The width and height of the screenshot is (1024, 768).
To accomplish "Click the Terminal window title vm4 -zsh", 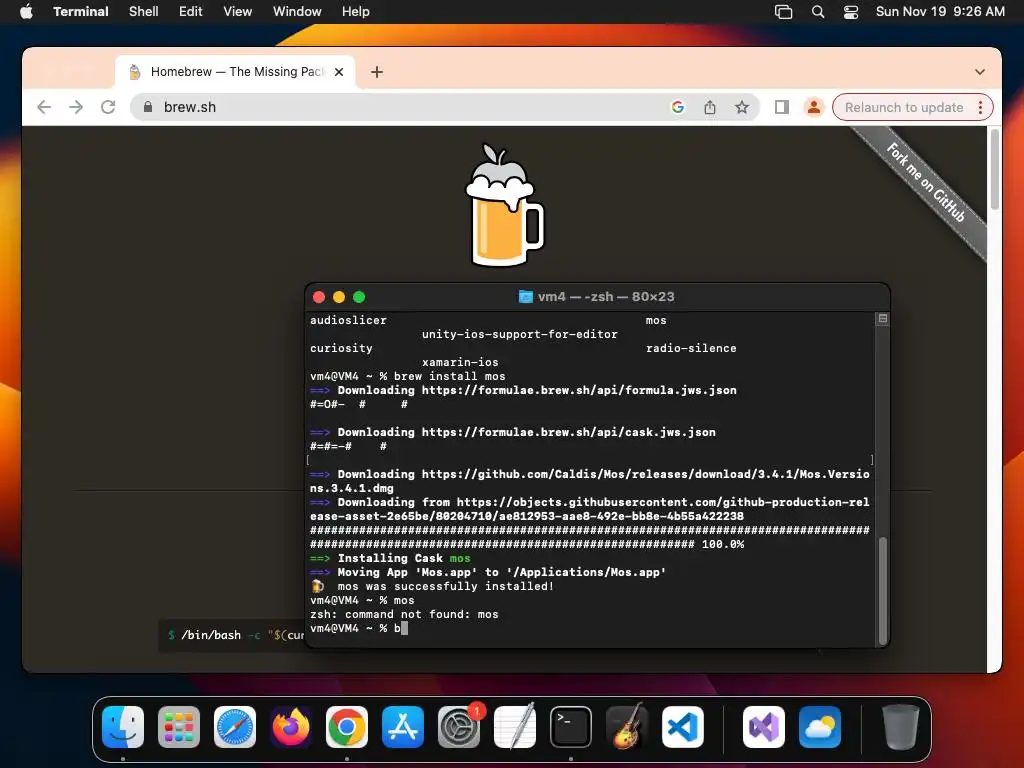I will [x=605, y=296].
